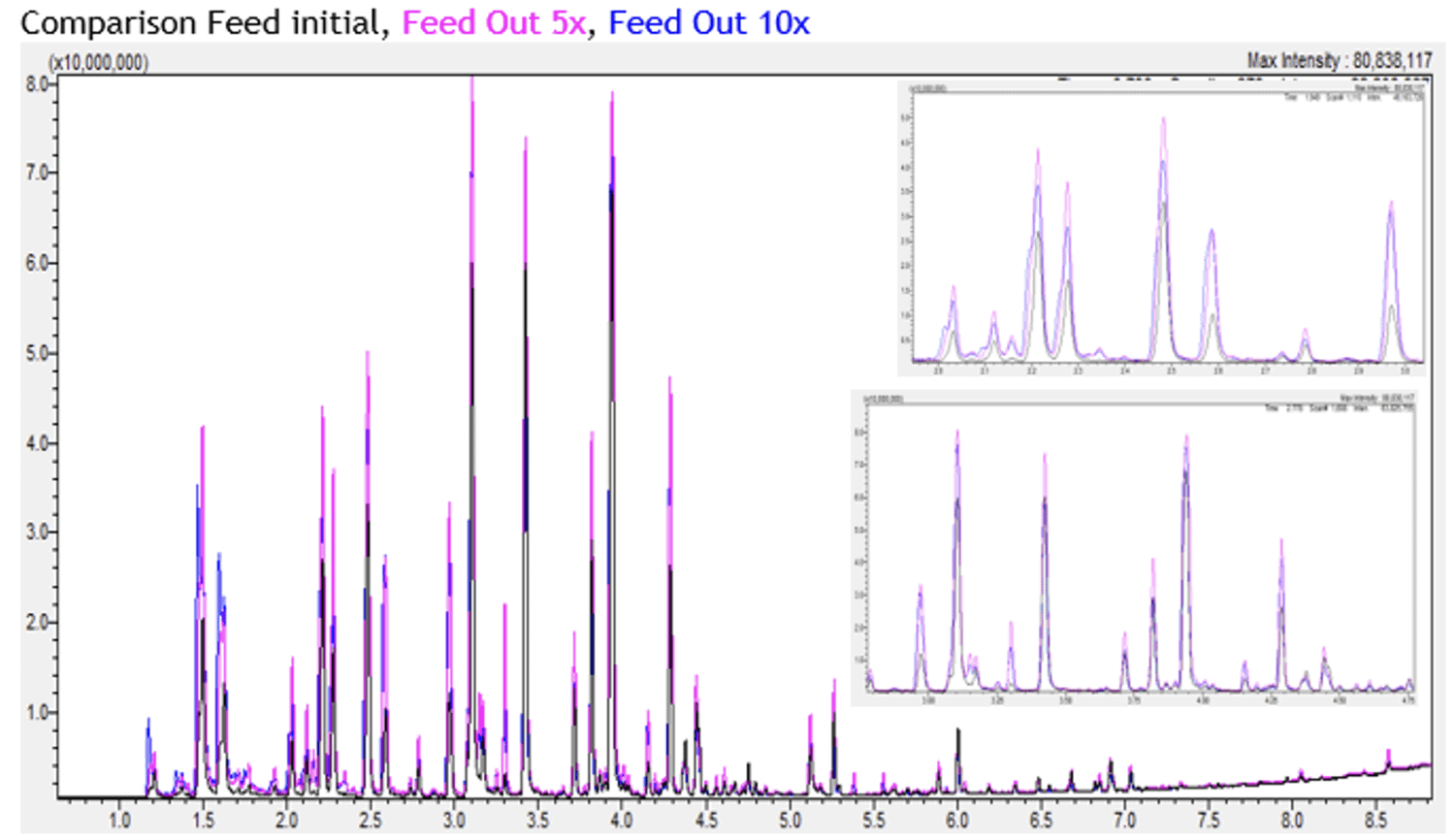
Task: Click the magenta "Feed Out 5x" legend label
Action: (494, 22)
